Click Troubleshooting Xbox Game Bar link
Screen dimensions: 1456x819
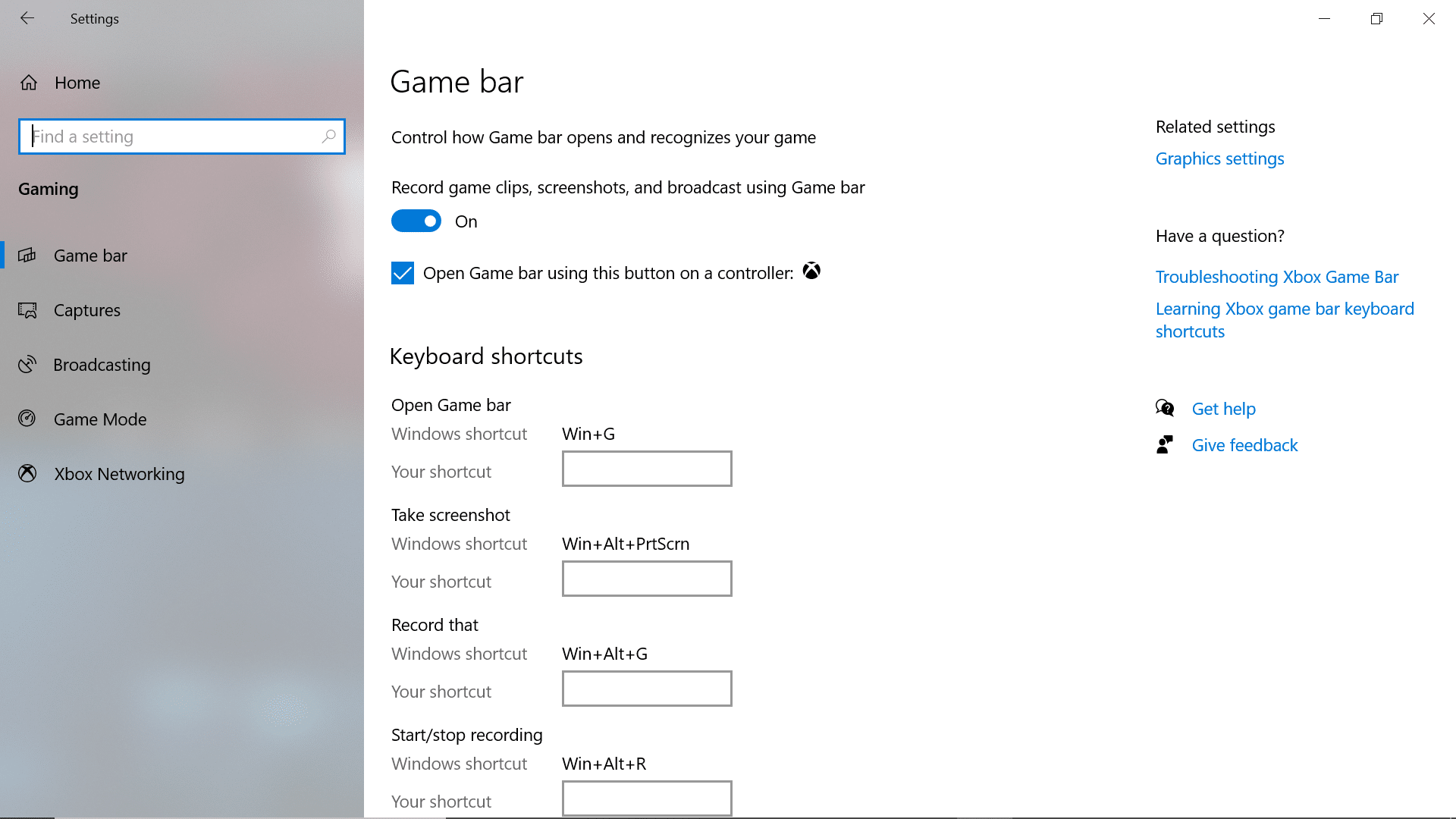click(x=1277, y=276)
